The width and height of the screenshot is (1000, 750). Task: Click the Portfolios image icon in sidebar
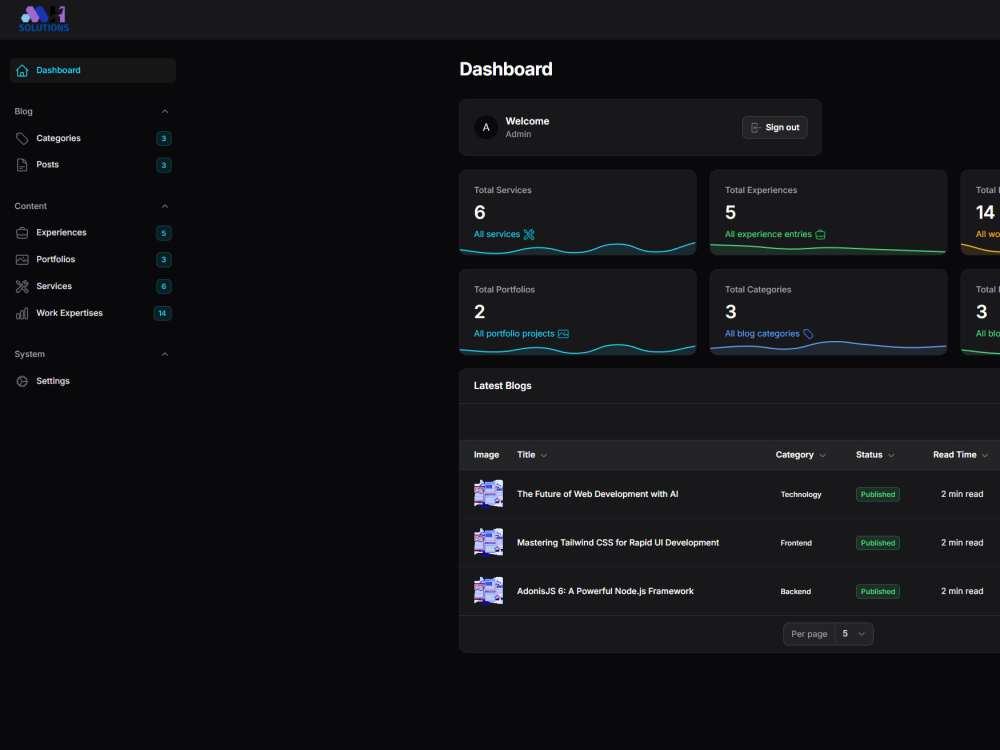(22, 260)
